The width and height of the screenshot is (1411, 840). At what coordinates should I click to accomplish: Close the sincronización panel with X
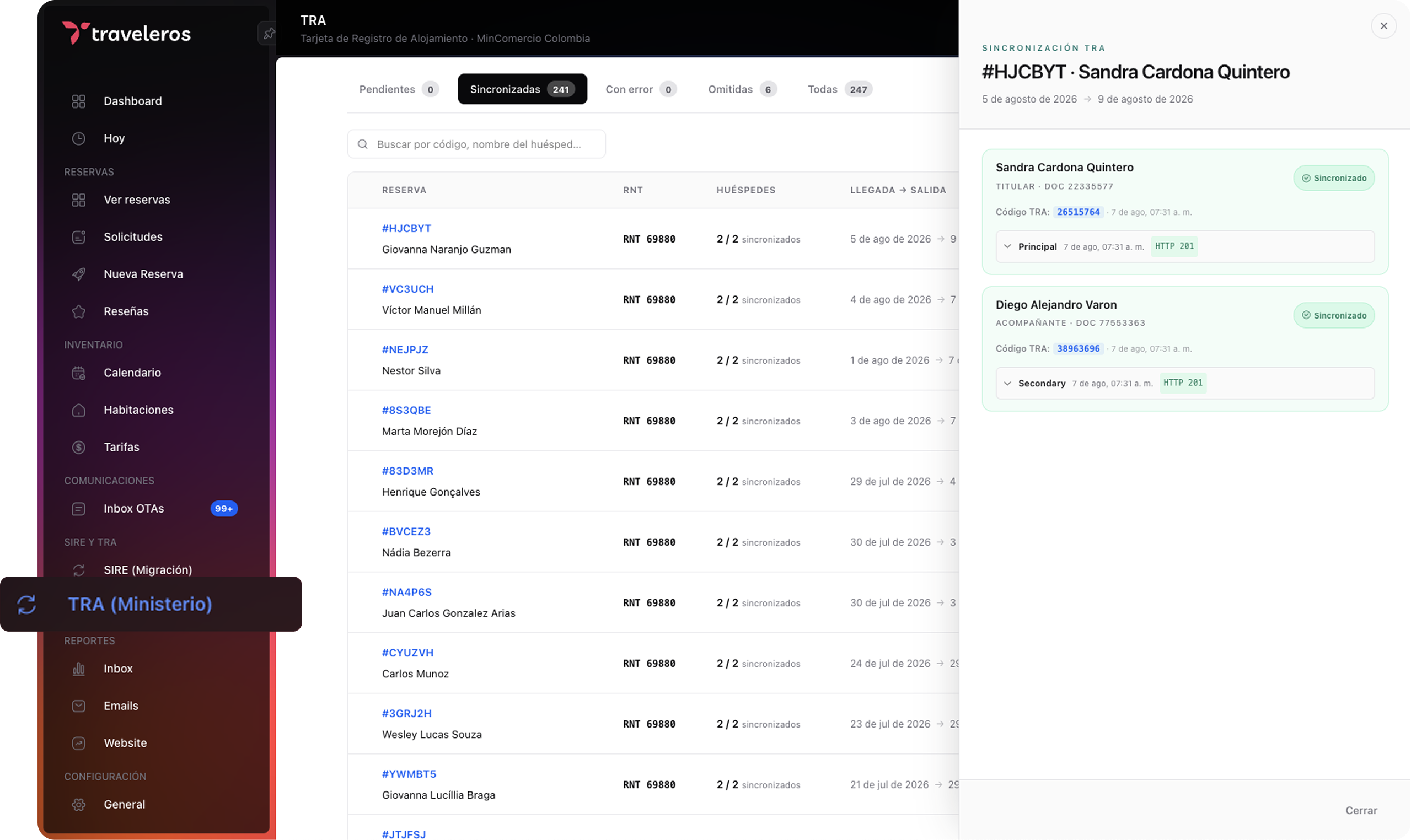1384,26
